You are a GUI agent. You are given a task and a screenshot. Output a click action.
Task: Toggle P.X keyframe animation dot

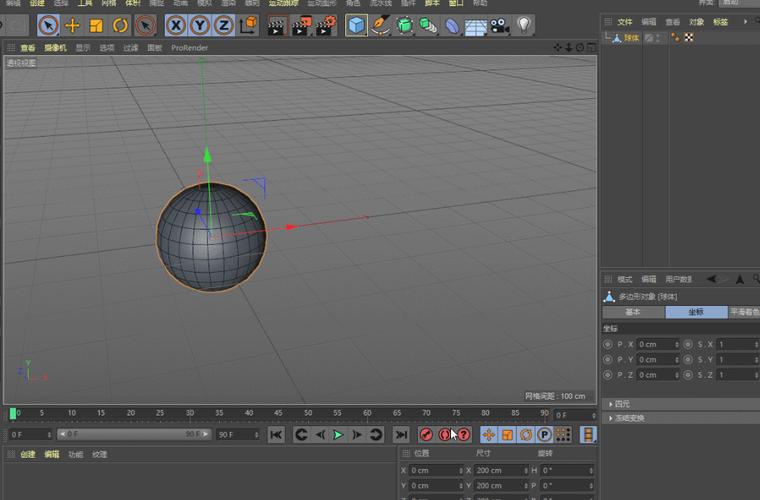pyautogui.click(x=607, y=344)
